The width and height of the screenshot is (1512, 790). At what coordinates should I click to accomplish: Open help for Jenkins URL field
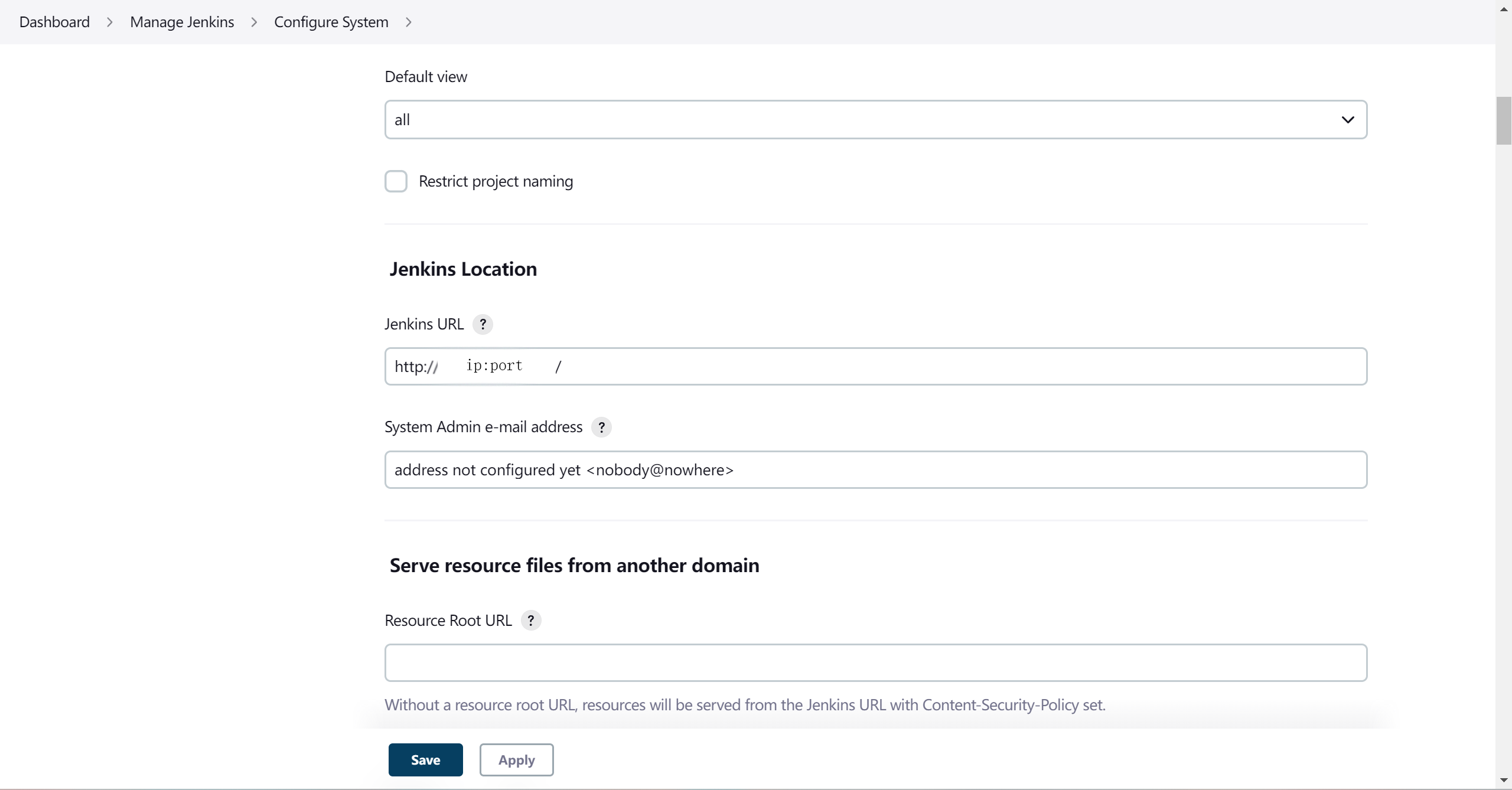tap(483, 324)
